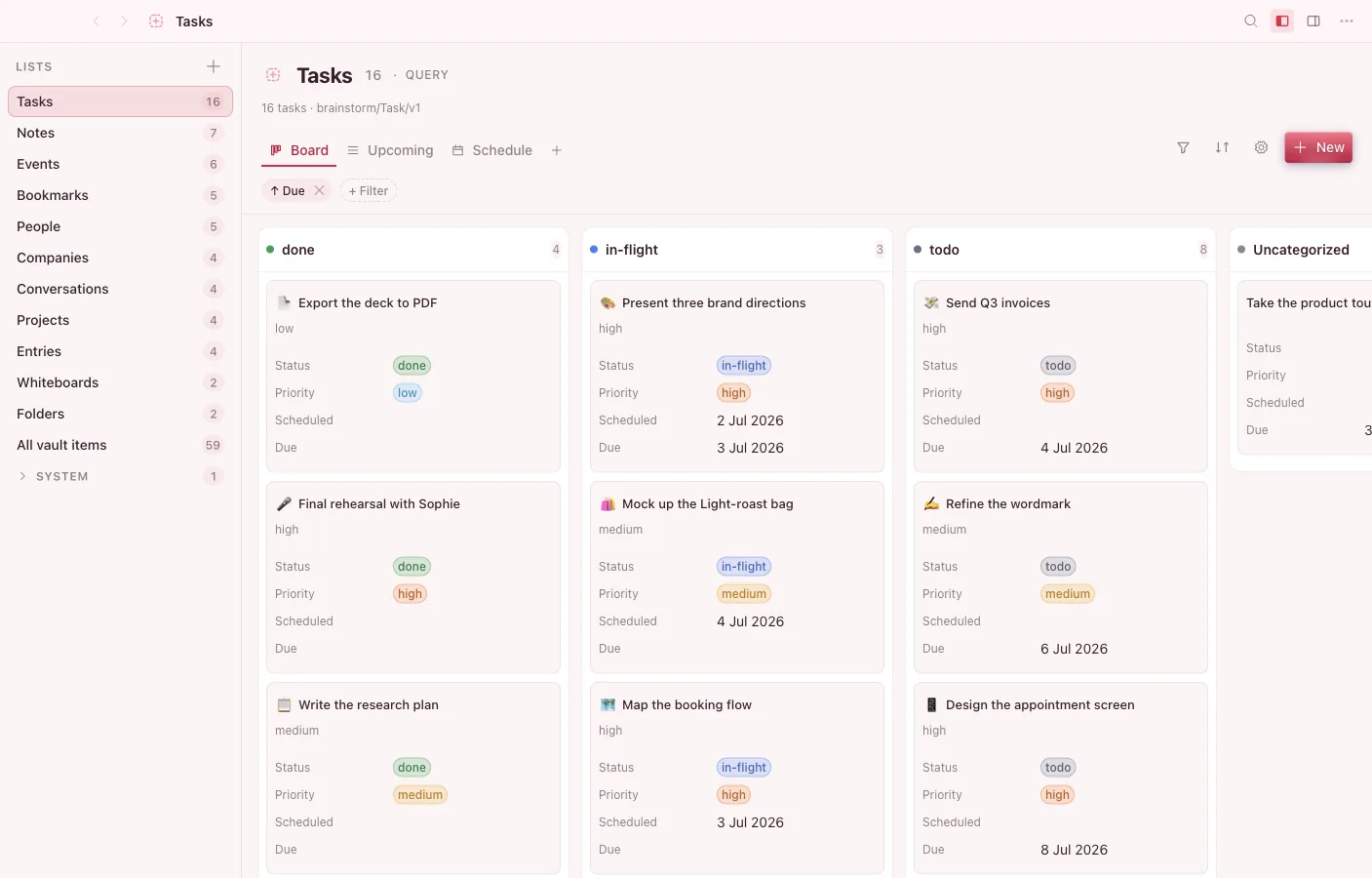
Task: Click the Design the appointment screen phone icon
Action: coord(931,704)
